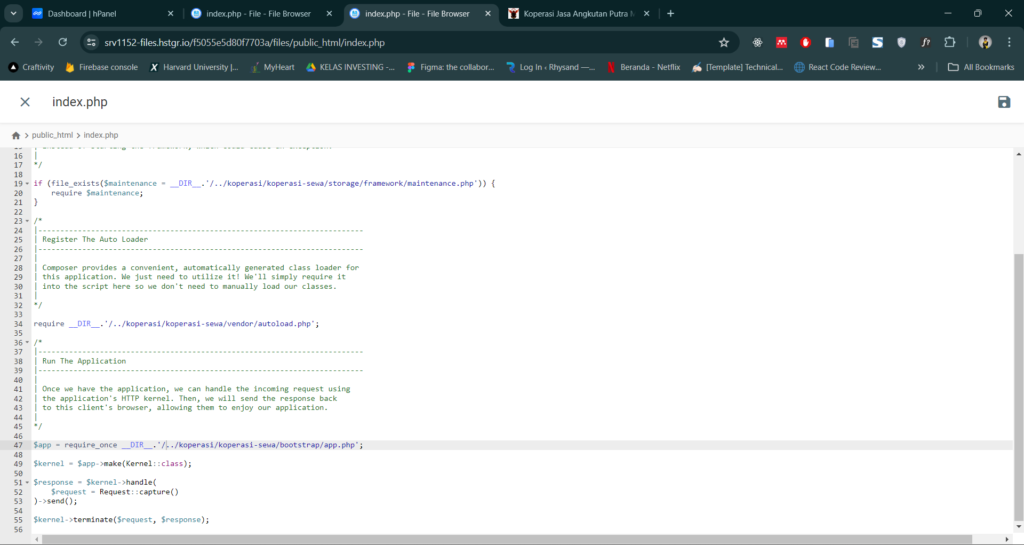Open red M extension icon
The width and height of the screenshot is (1024, 545).
tap(781, 42)
